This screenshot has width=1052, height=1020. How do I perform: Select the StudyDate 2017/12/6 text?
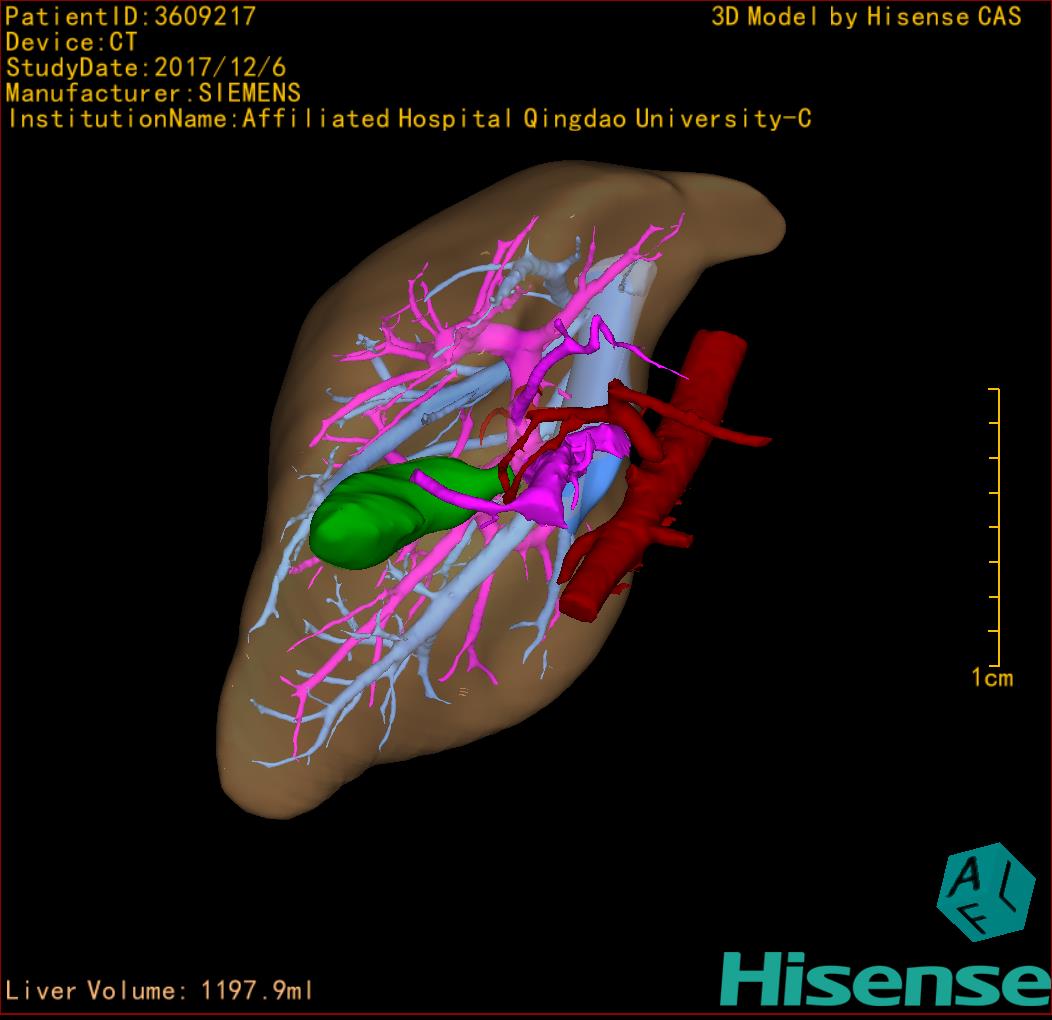tap(146, 68)
